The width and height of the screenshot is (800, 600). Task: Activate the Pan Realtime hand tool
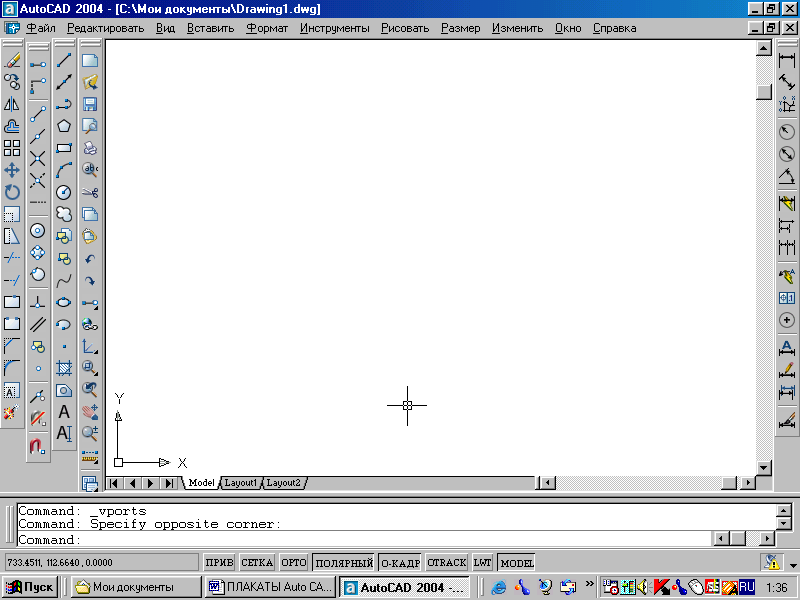point(90,411)
